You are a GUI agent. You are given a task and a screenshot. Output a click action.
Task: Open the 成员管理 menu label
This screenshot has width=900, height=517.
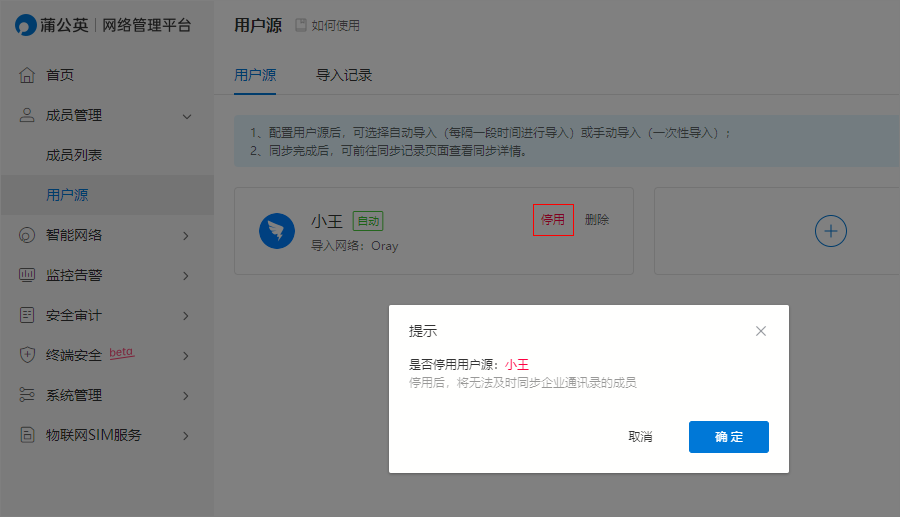click(x=74, y=115)
